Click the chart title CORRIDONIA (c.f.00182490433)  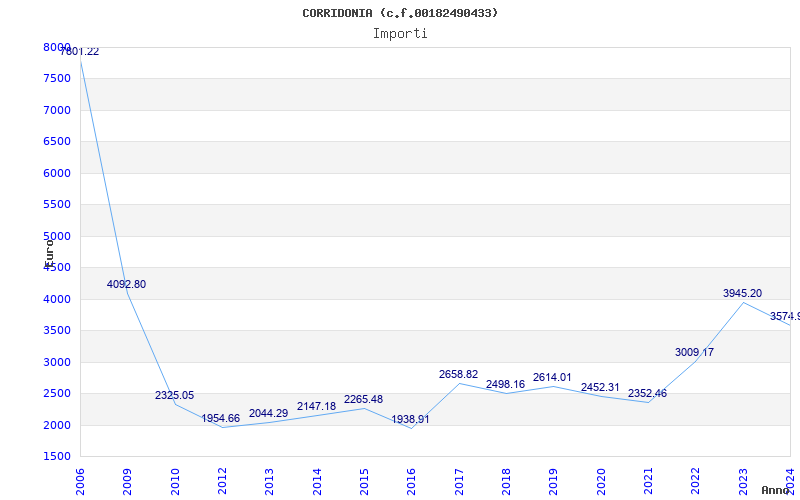pos(400,13)
